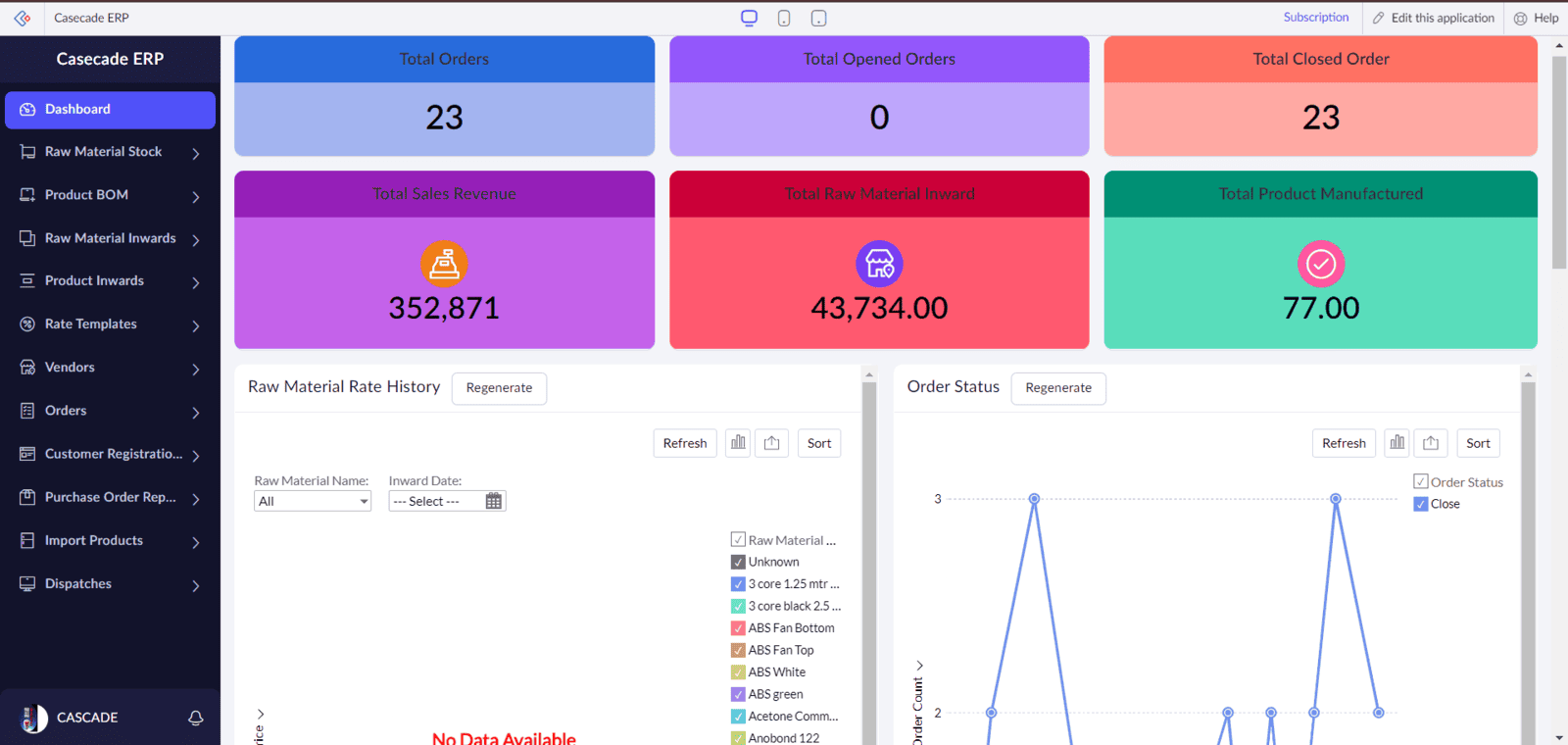Expand the Dispatches chevron
The height and width of the screenshot is (745, 1568).
coord(196,585)
